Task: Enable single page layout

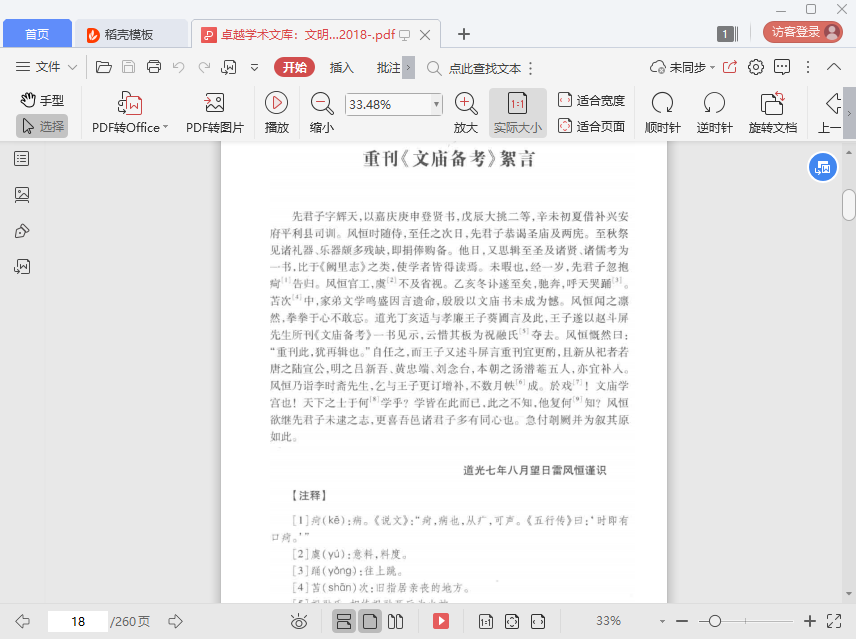Action: pos(370,621)
